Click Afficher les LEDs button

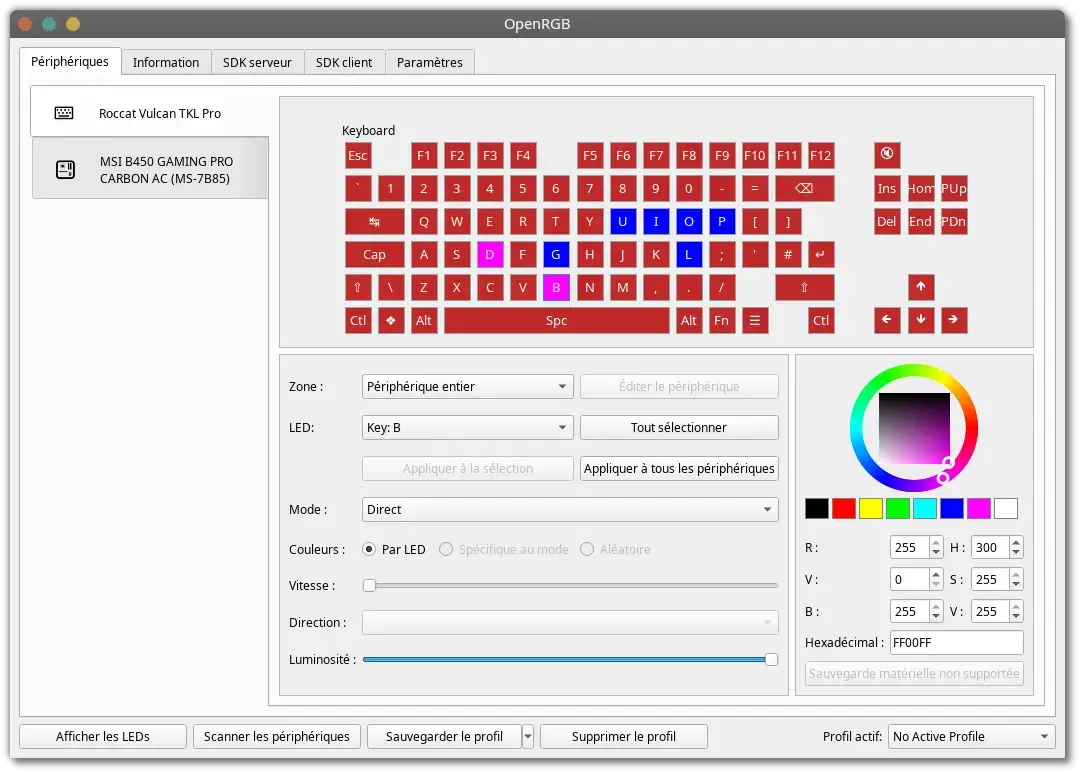(x=103, y=736)
